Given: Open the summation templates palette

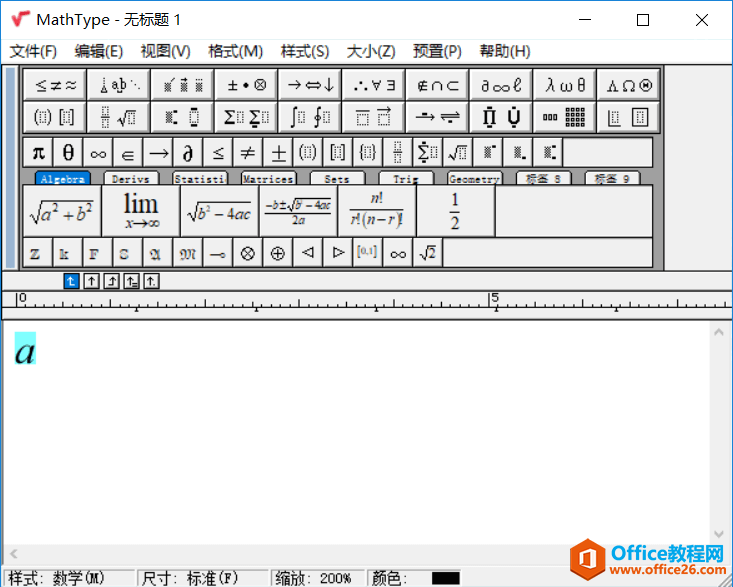Looking at the screenshot, I should (x=246, y=117).
